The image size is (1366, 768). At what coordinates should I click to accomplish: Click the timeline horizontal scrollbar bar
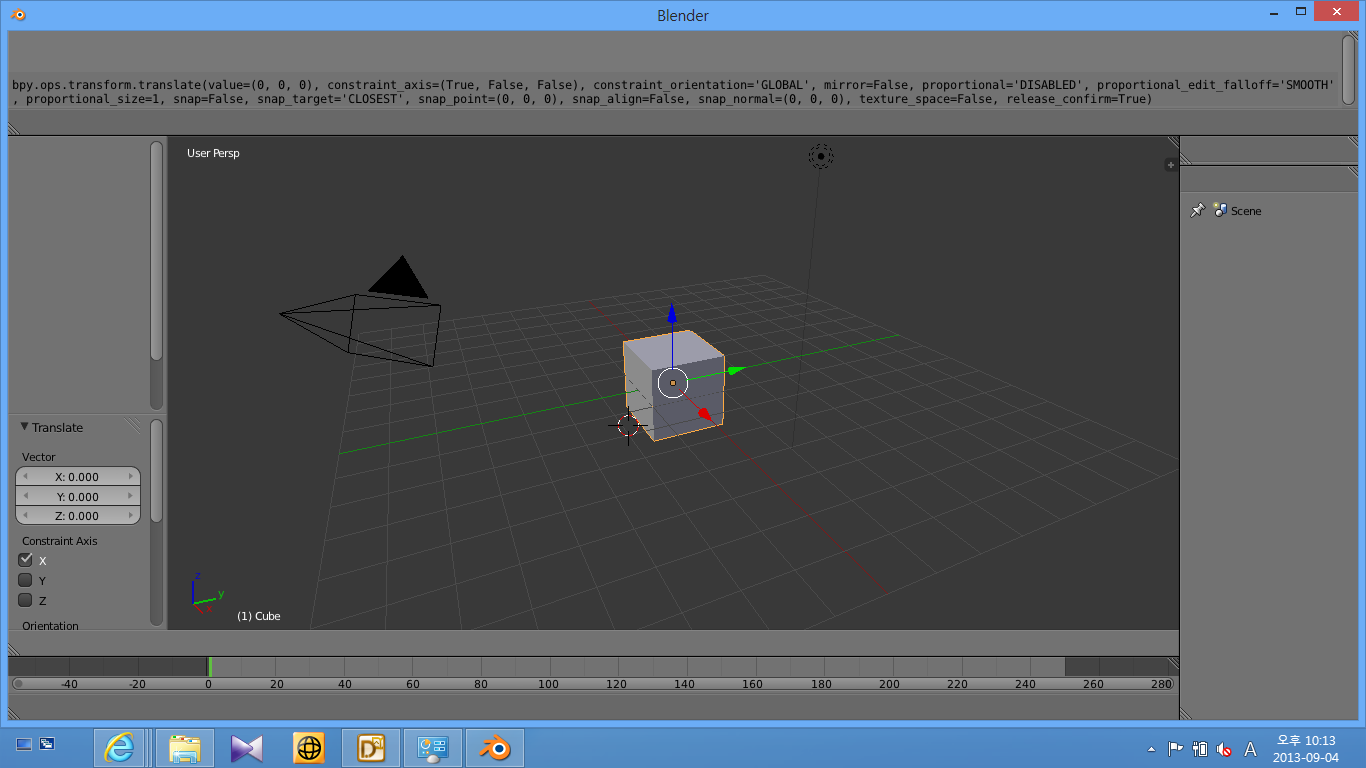click(x=594, y=684)
